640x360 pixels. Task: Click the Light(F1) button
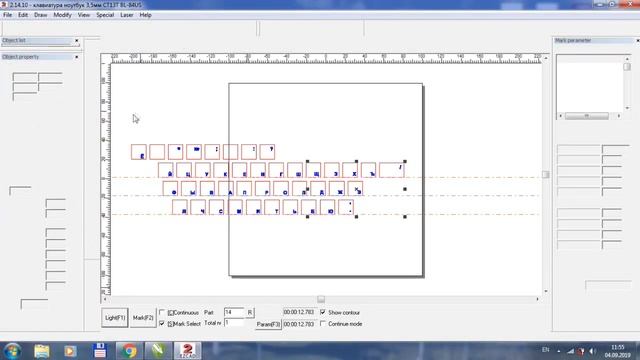tap(115, 318)
